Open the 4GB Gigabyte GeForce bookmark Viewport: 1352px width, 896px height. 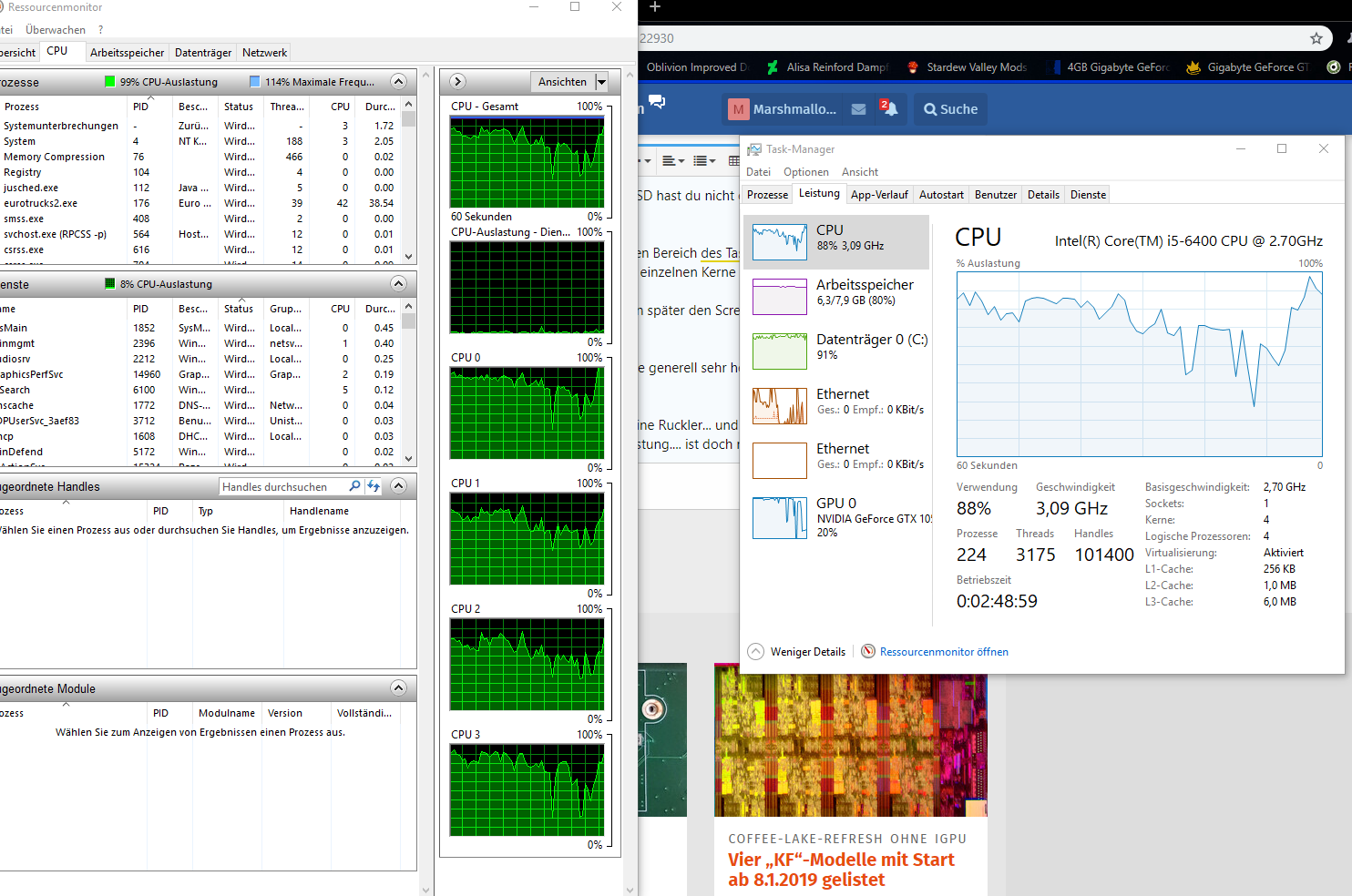[x=1109, y=67]
